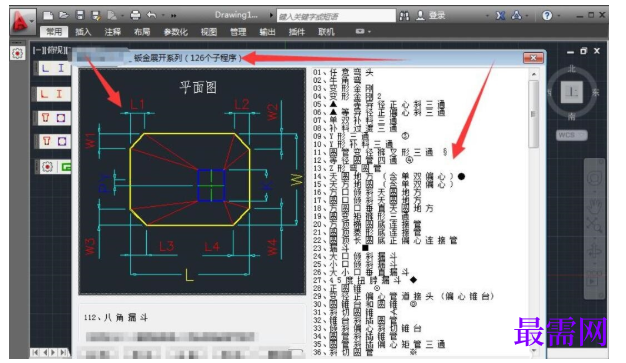The height and width of the screenshot is (363, 626).
Task: Open the Autodesk Exchange X icon
Action: click(500, 16)
